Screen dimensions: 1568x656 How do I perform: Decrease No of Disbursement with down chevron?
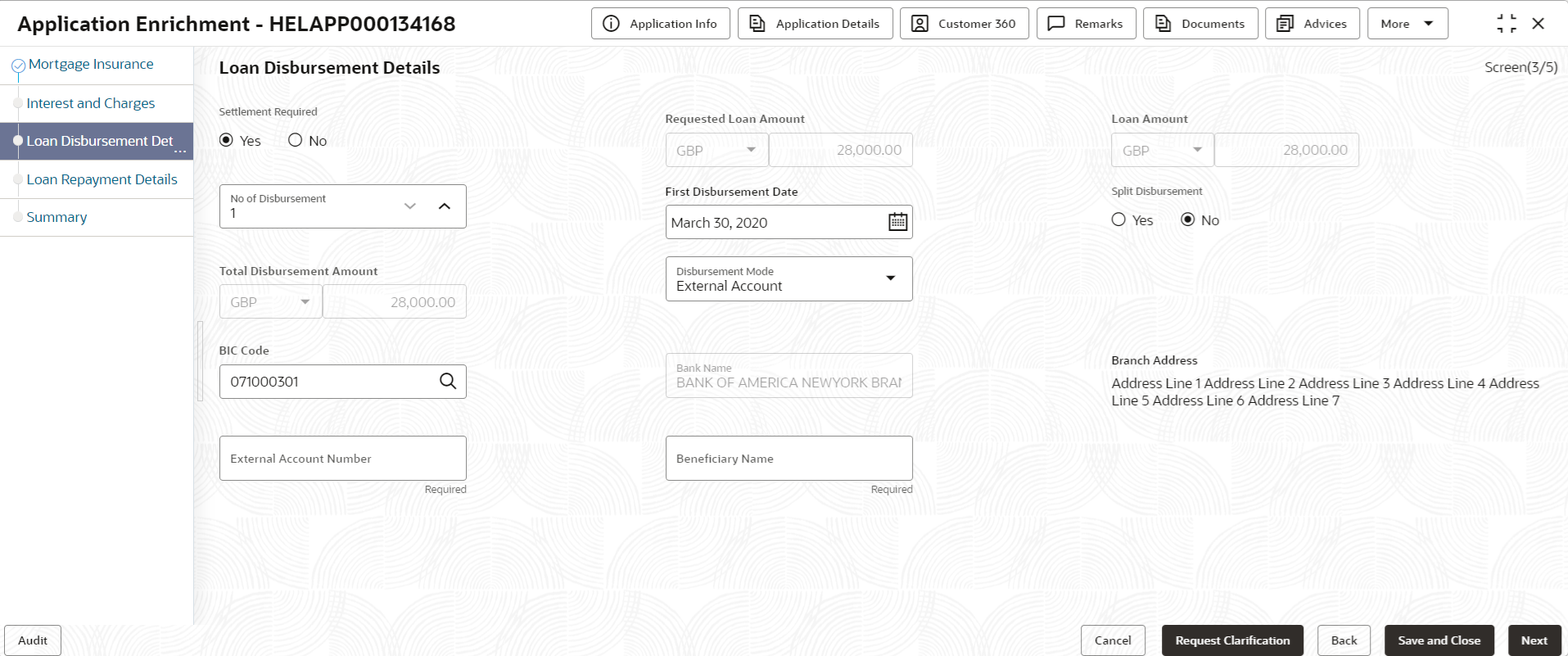[410, 206]
